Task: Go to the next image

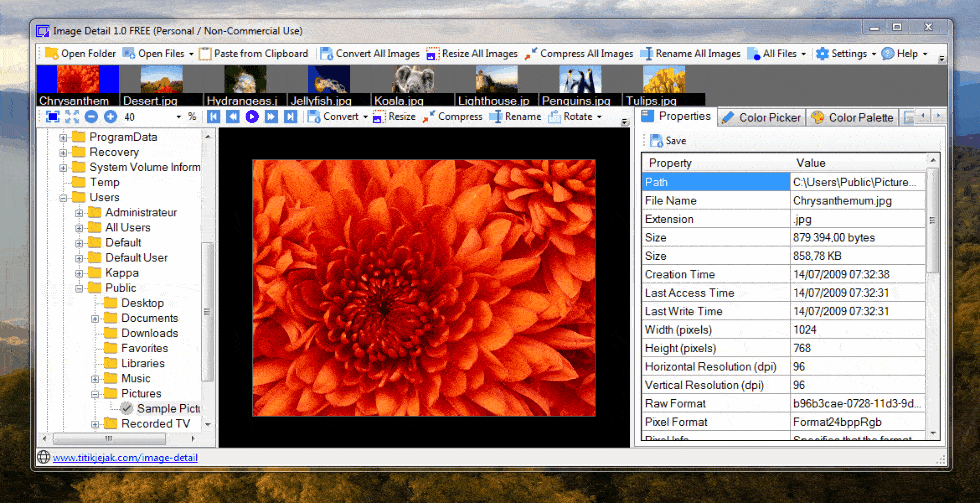Action: pyautogui.click(x=271, y=117)
